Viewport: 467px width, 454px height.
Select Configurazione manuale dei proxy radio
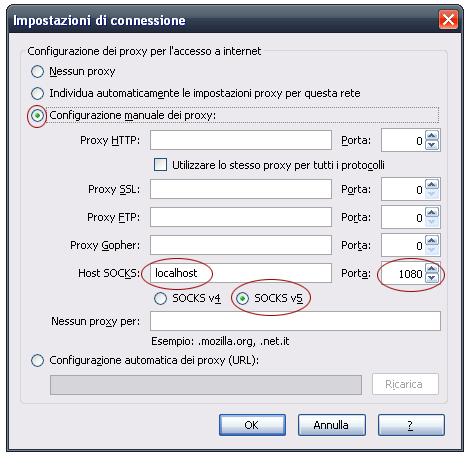click(37, 115)
